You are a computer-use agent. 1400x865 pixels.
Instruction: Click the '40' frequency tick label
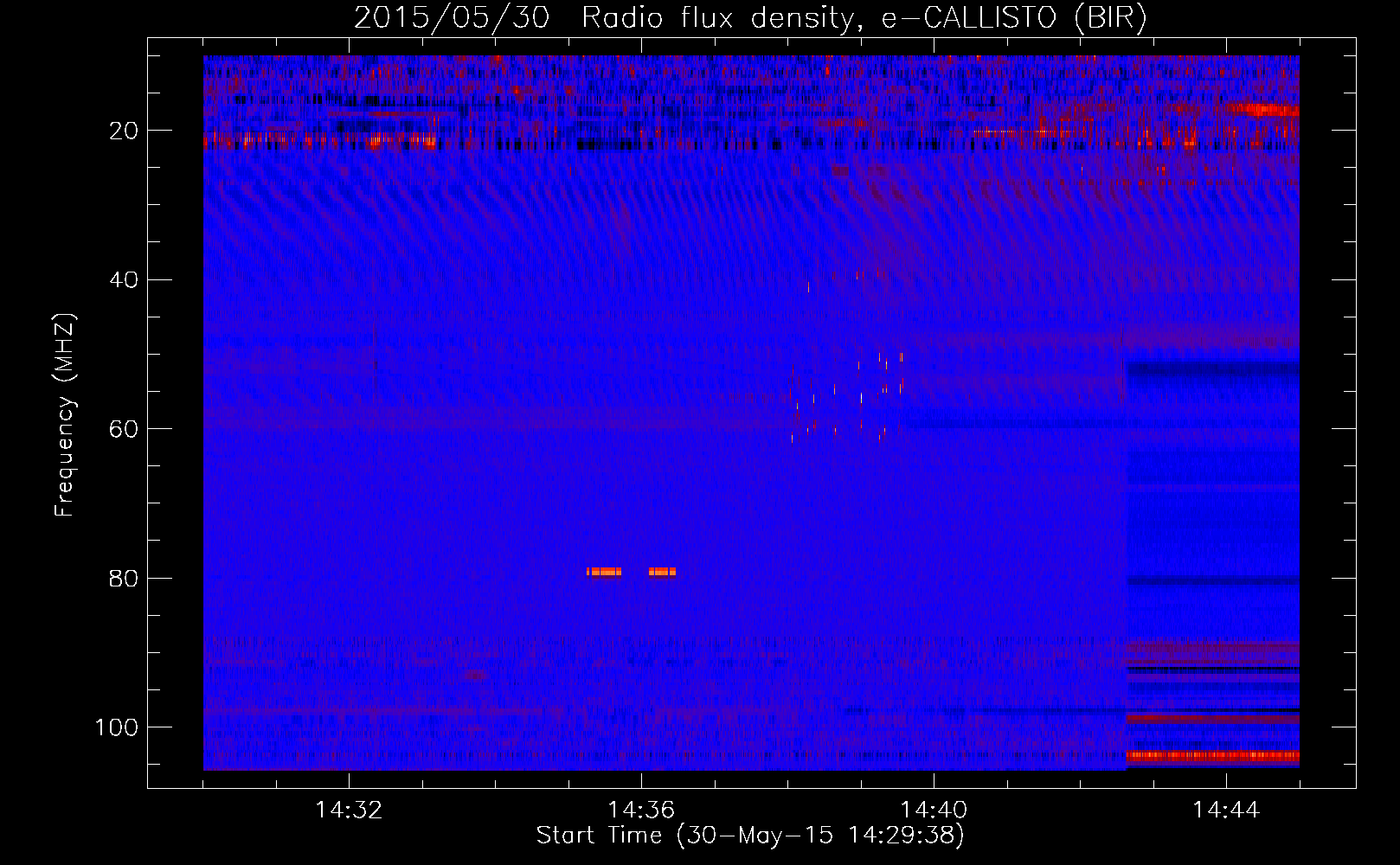(x=125, y=280)
